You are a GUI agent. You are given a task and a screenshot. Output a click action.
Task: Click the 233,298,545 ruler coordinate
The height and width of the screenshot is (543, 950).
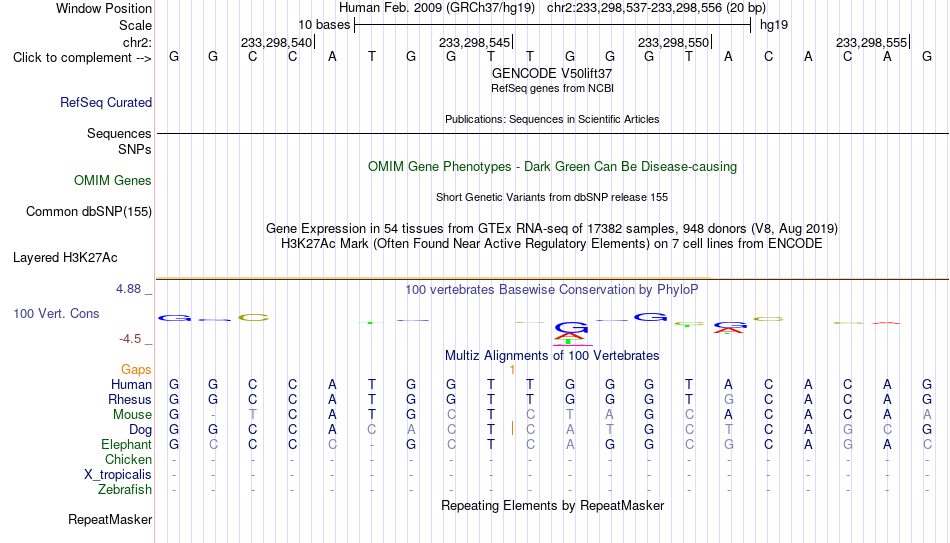pos(474,42)
